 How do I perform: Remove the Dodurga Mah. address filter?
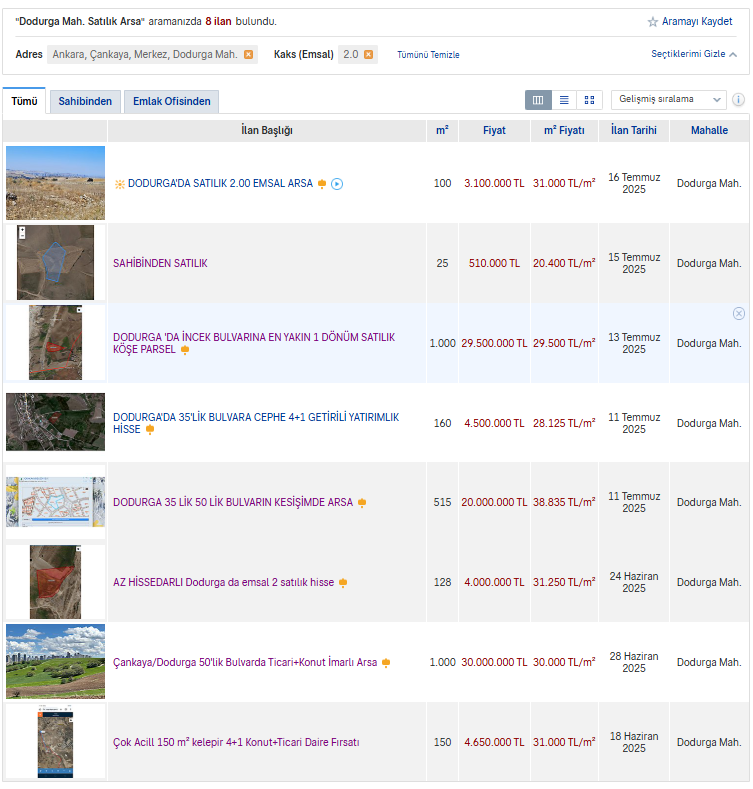[248, 54]
